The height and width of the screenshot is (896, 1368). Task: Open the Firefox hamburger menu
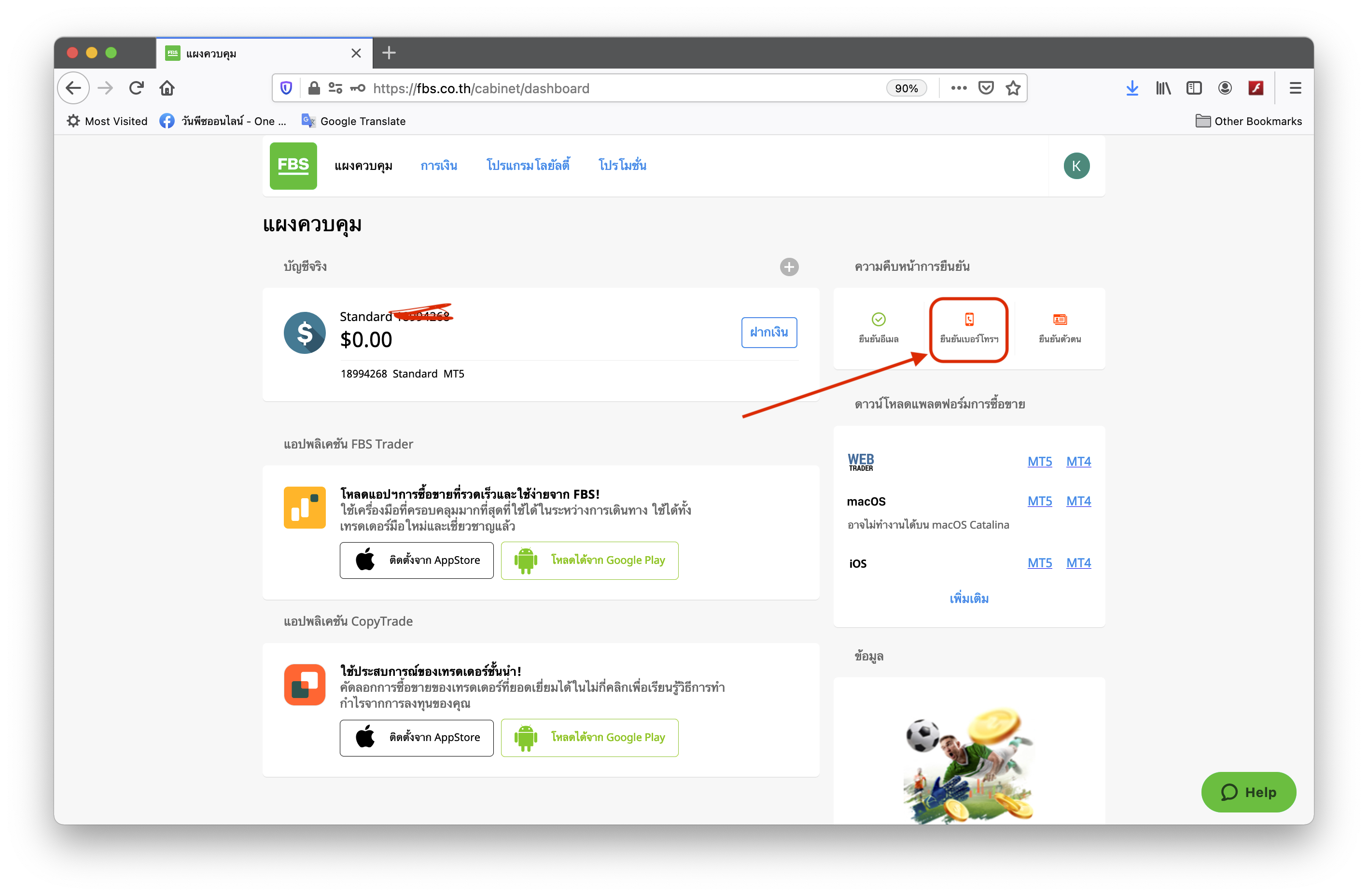pos(1295,88)
